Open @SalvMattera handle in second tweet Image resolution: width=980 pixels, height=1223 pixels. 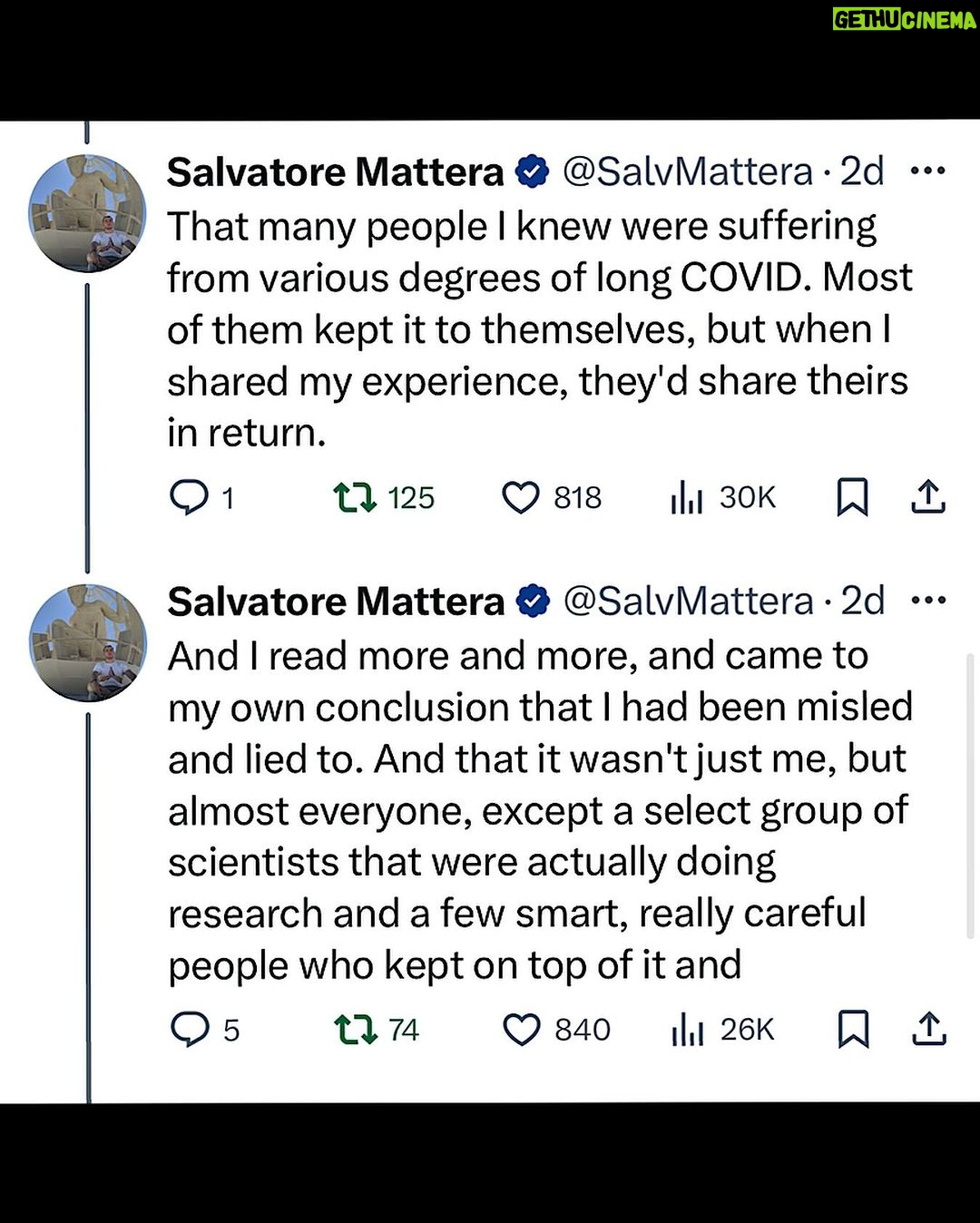pyautogui.click(x=689, y=601)
